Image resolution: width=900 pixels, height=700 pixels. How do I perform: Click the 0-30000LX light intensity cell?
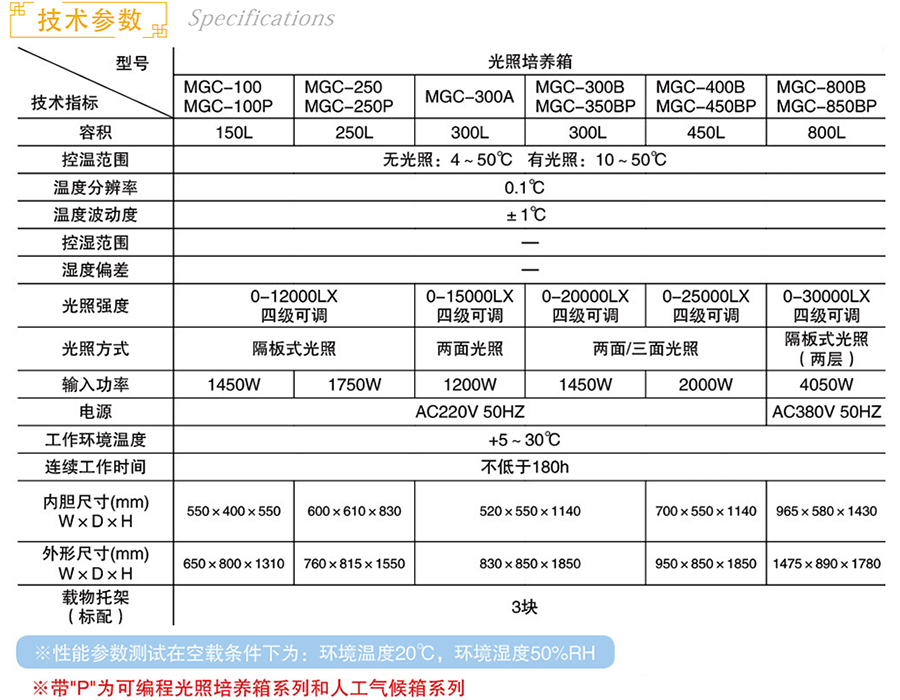click(826, 306)
